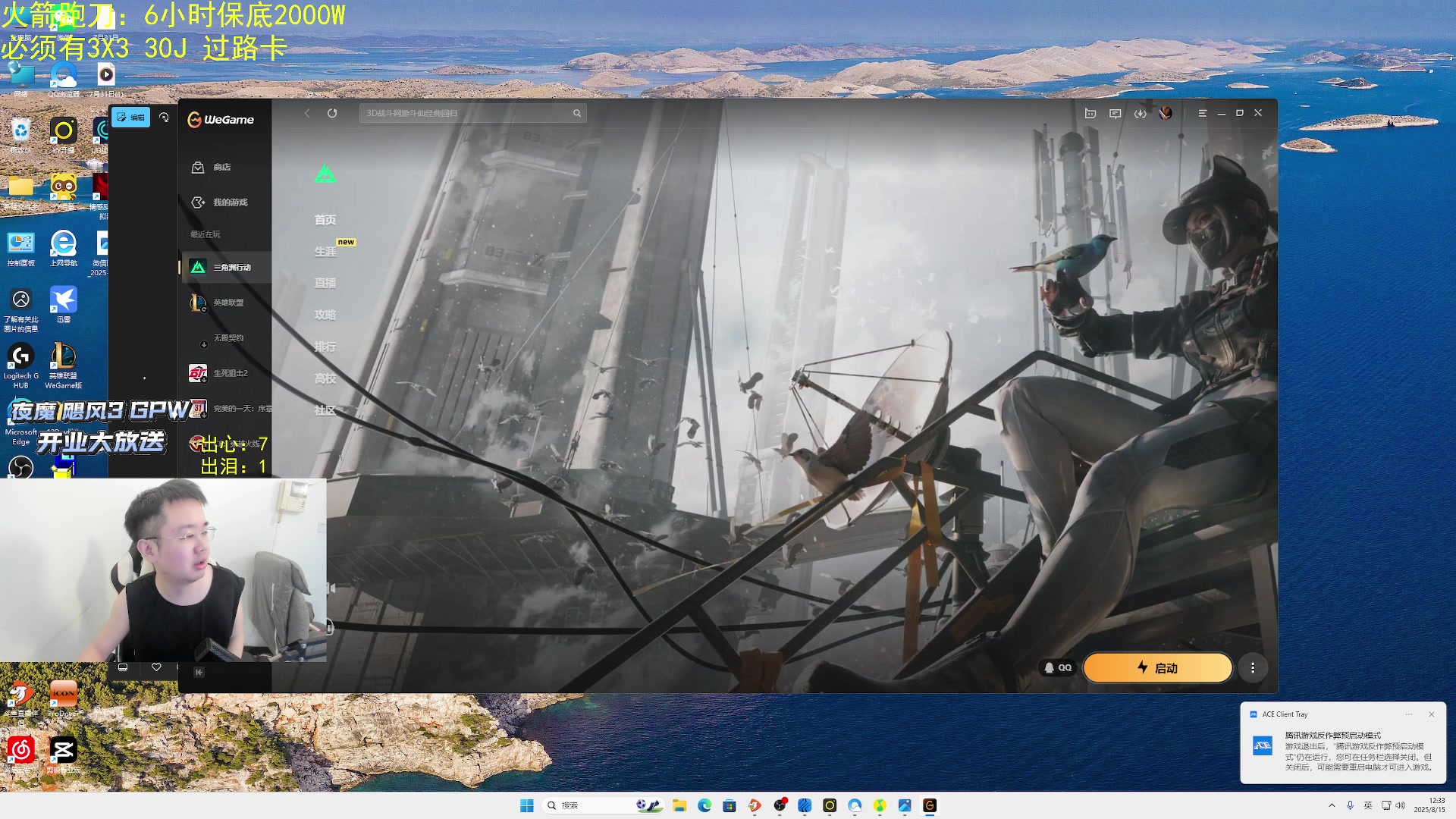Image resolution: width=1456 pixels, height=819 pixels.
Task: Click the search magnifier icon in WeGame
Action: click(577, 113)
